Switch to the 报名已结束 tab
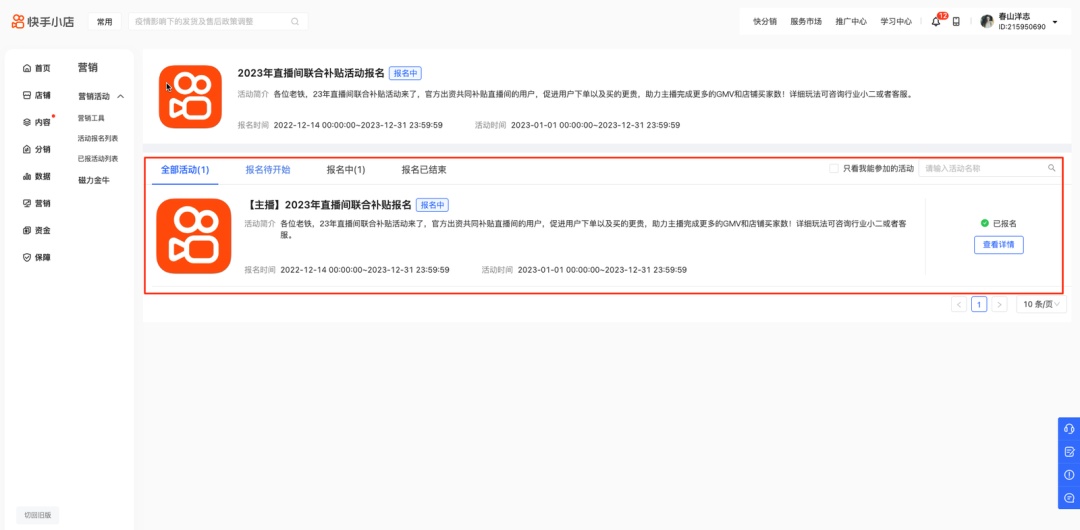 point(424,170)
